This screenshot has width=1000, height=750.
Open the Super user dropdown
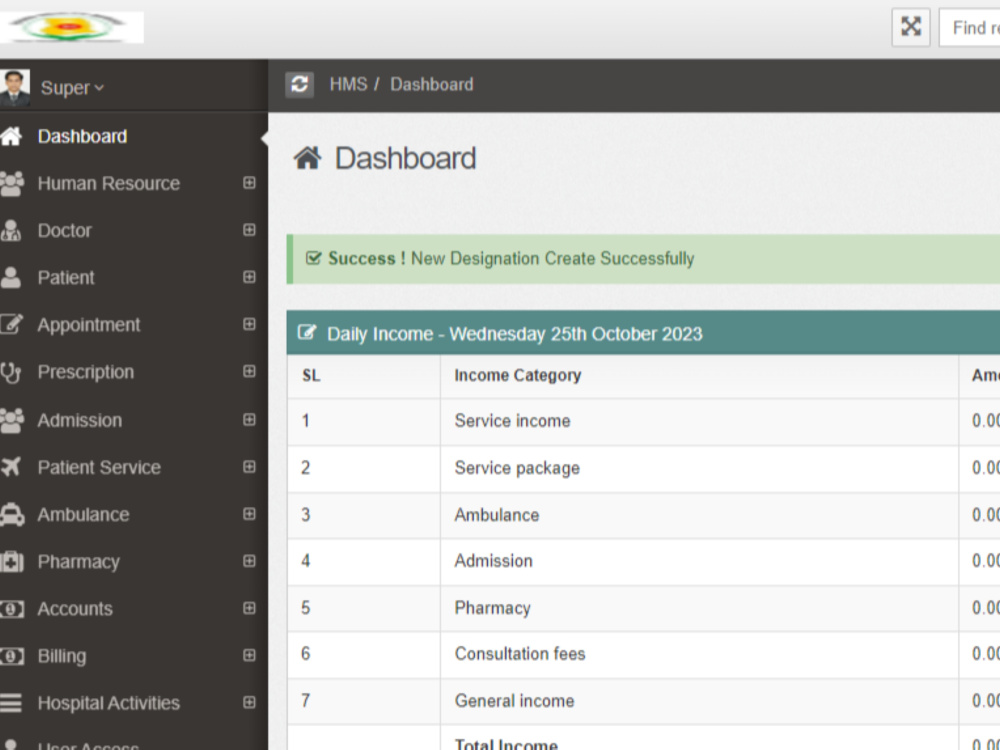pyautogui.click(x=72, y=87)
